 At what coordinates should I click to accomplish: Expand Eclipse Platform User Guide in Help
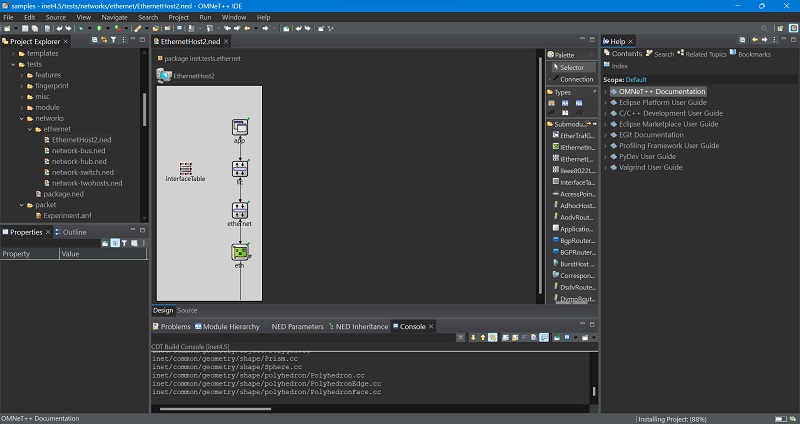click(x=606, y=103)
